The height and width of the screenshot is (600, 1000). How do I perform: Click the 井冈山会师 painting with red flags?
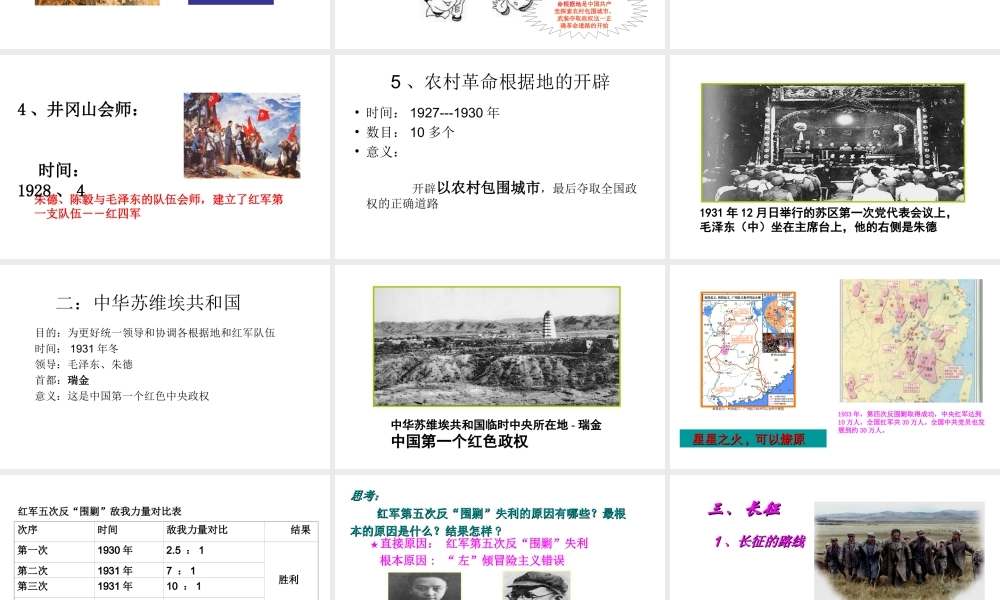(x=242, y=135)
